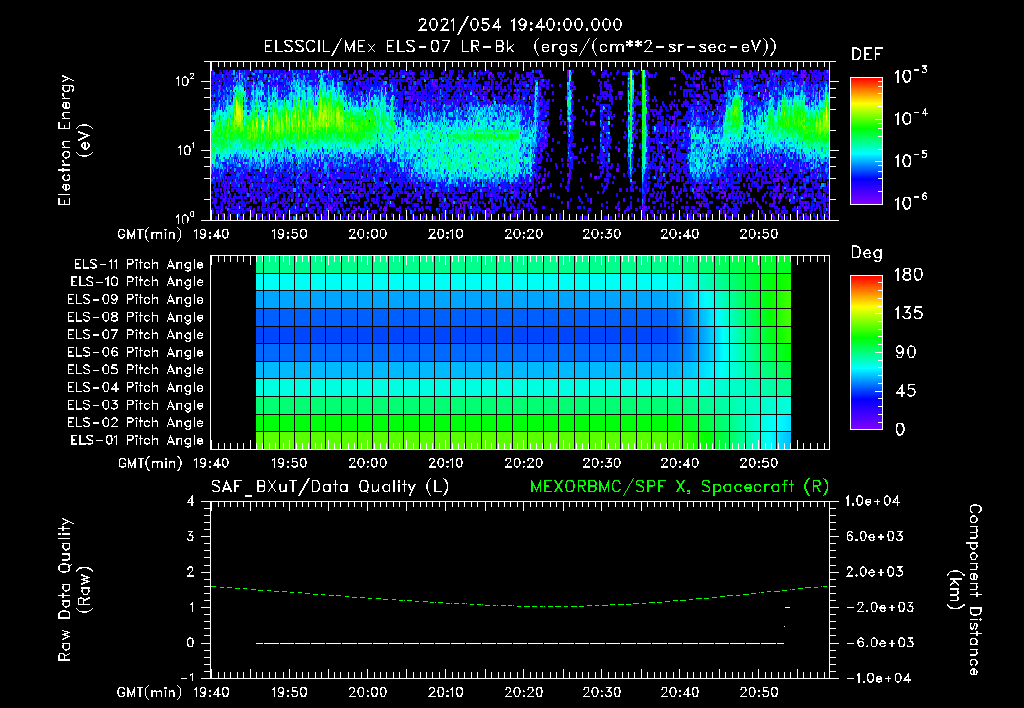Image resolution: width=1024 pixels, height=708 pixels.
Task: Select the ELS-11 Pitch Angle row label
Action: coord(138,265)
